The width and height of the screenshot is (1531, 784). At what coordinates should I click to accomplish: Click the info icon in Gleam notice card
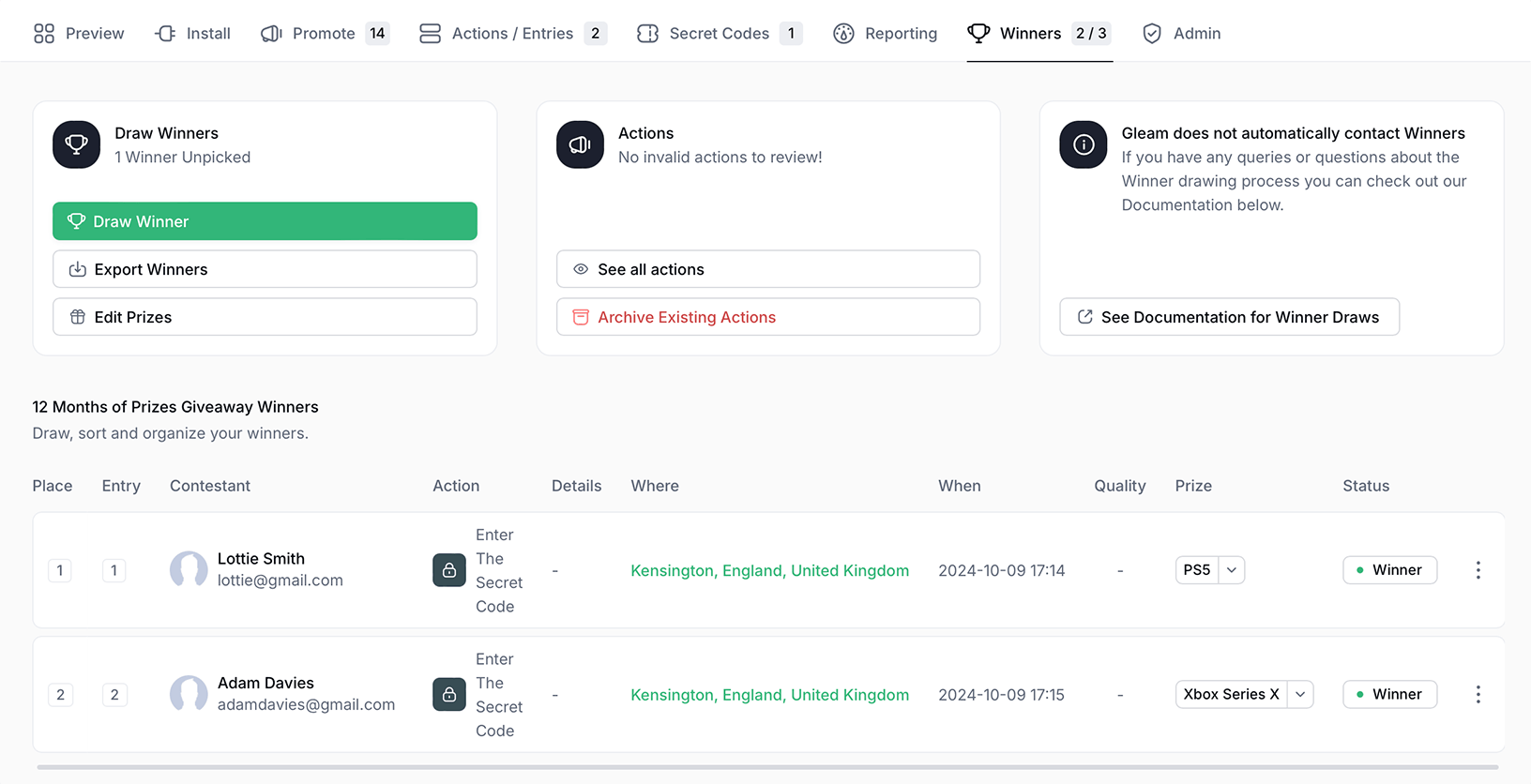1083,144
